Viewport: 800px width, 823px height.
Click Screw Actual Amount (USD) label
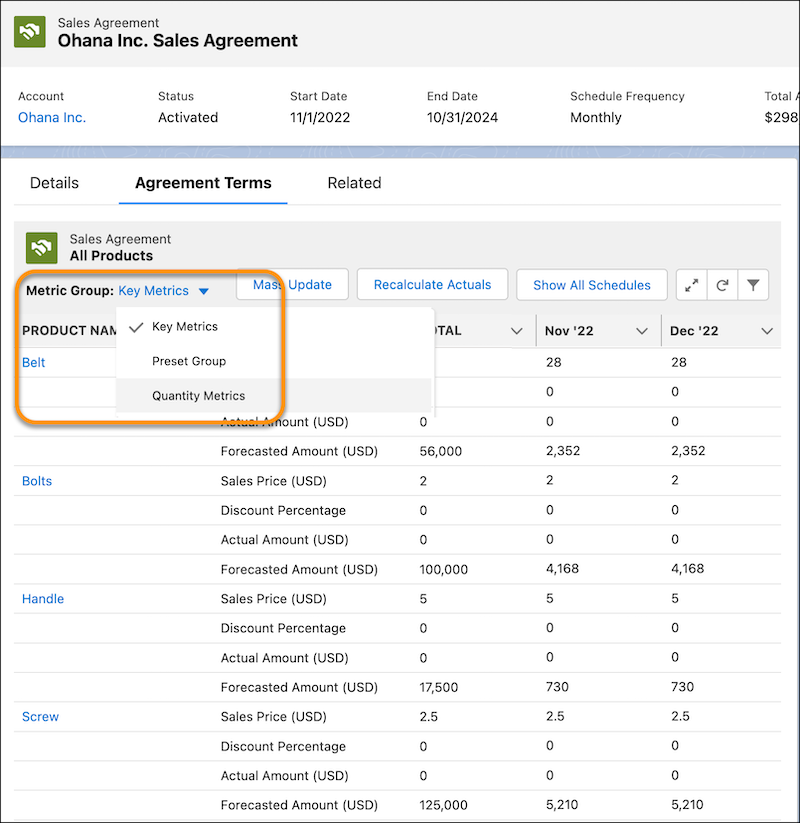tap(284, 776)
